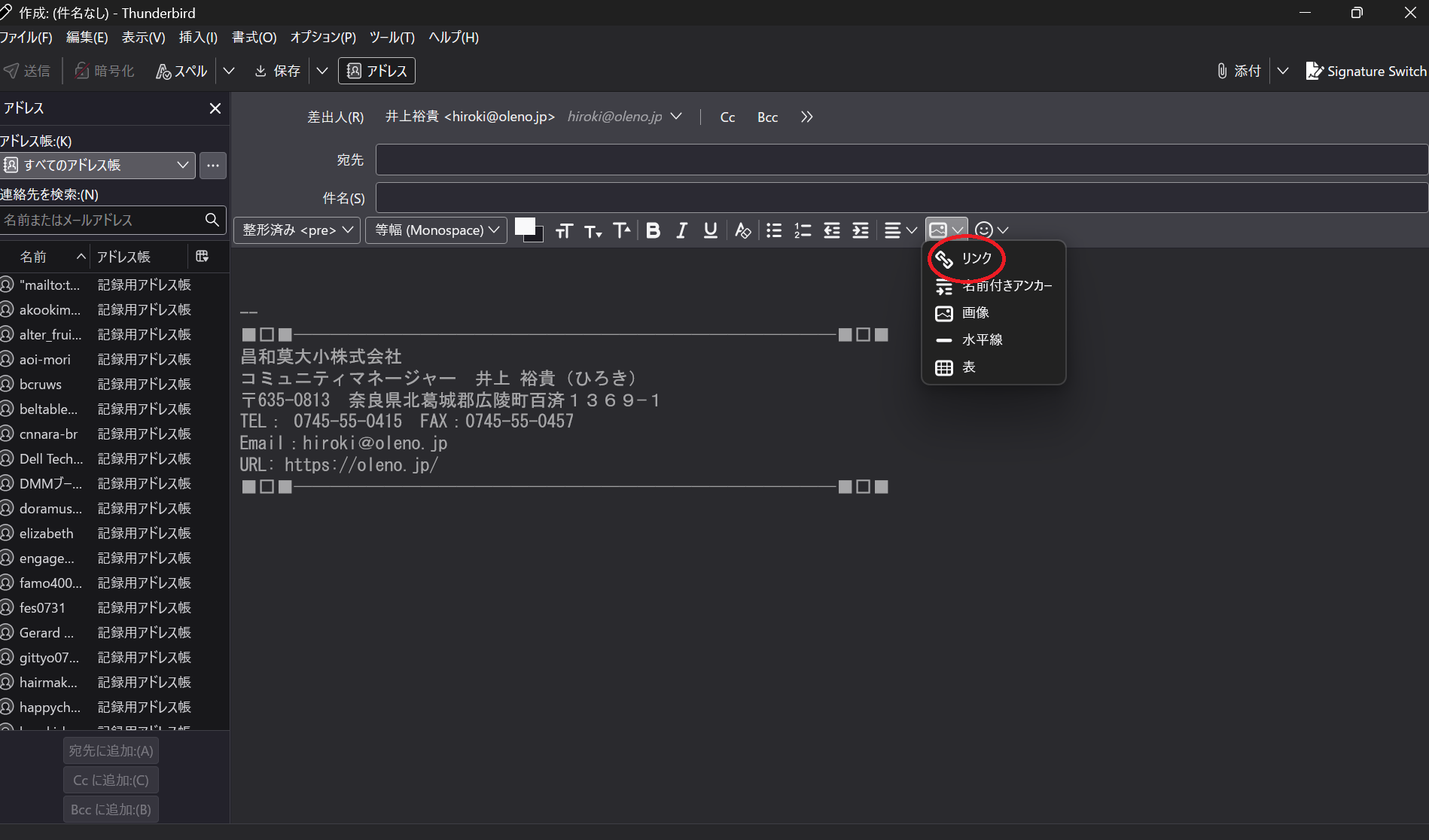Select 画像 from the insert menu
Viewport: 1429px width, 840px height.
tap(993, 313)
